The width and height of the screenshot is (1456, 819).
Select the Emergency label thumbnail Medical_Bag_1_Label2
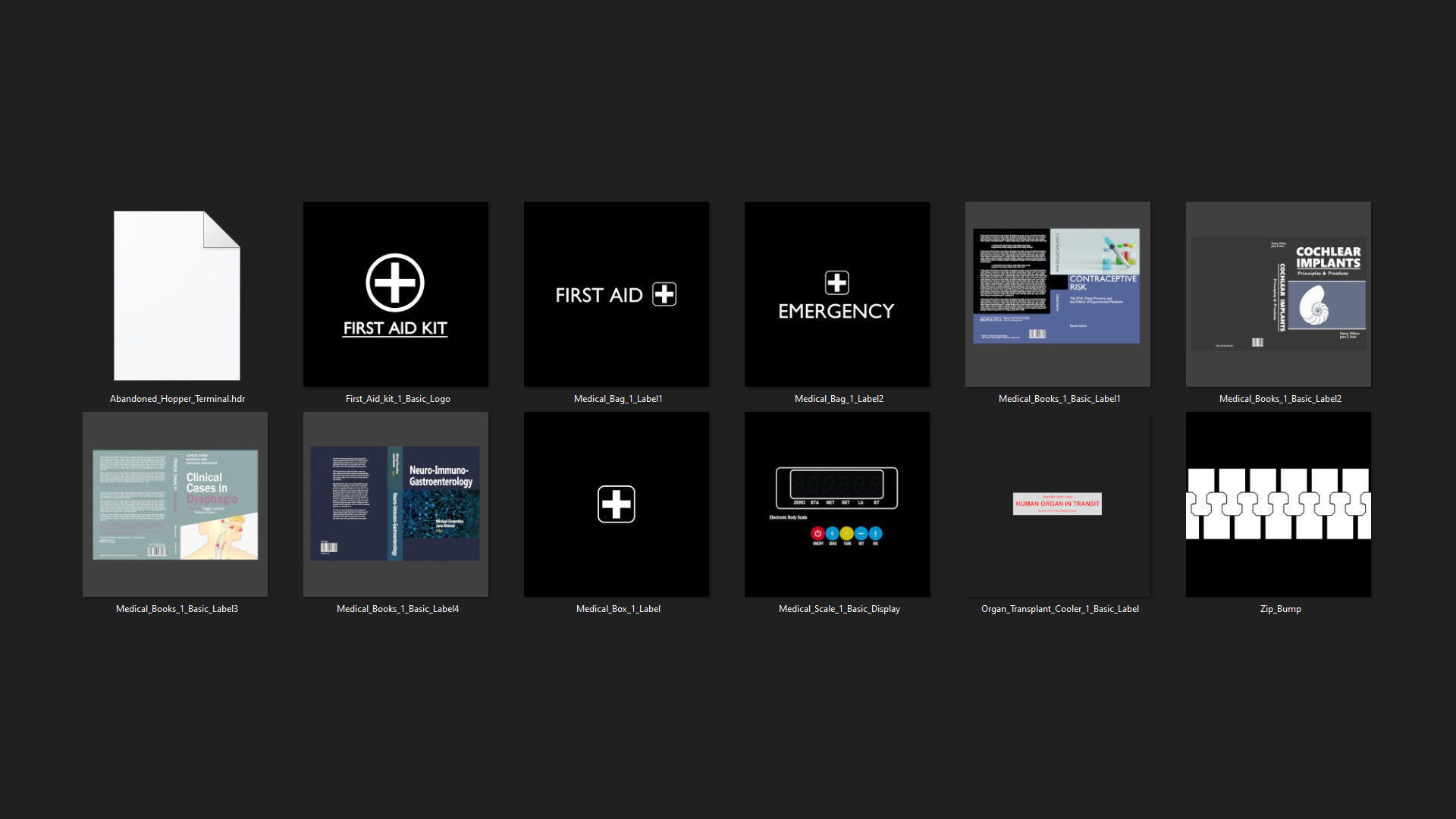click(836, 294)
